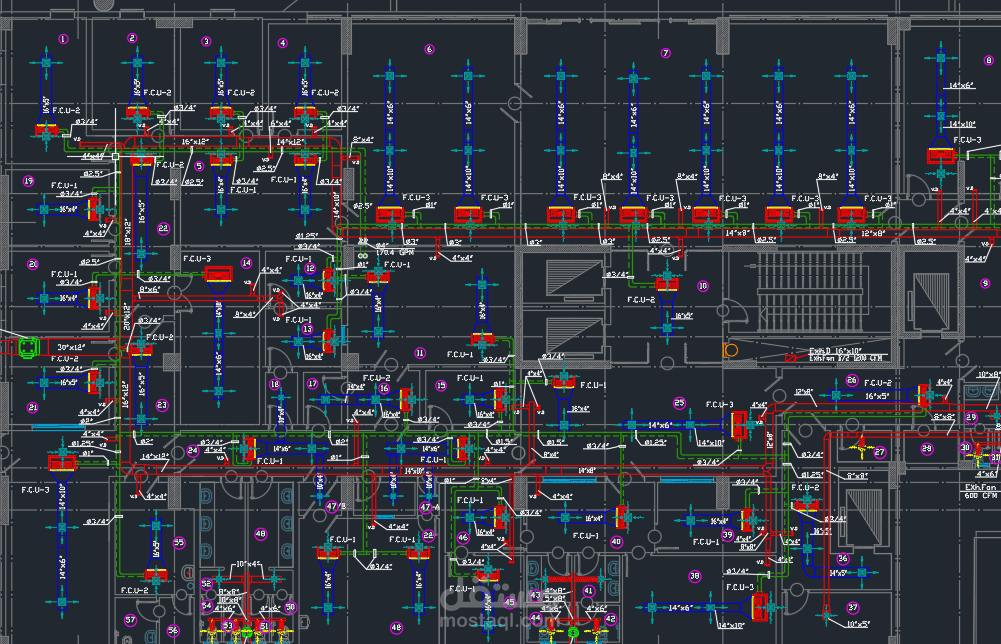Select room number tag 21
Viewport: 1001px width, 644px height.
coord(33,407)
